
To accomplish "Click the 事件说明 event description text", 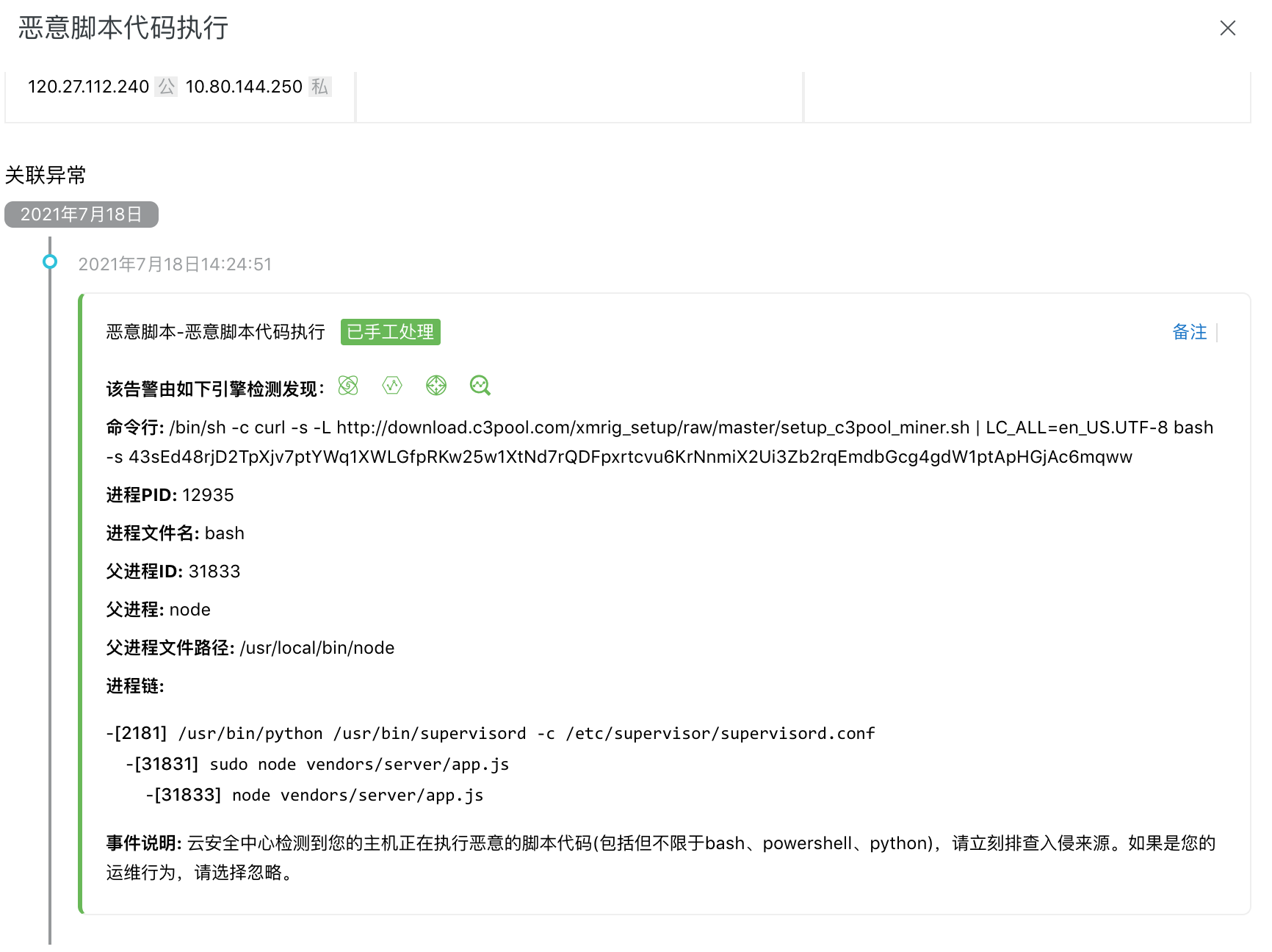I will coord(661,858).
